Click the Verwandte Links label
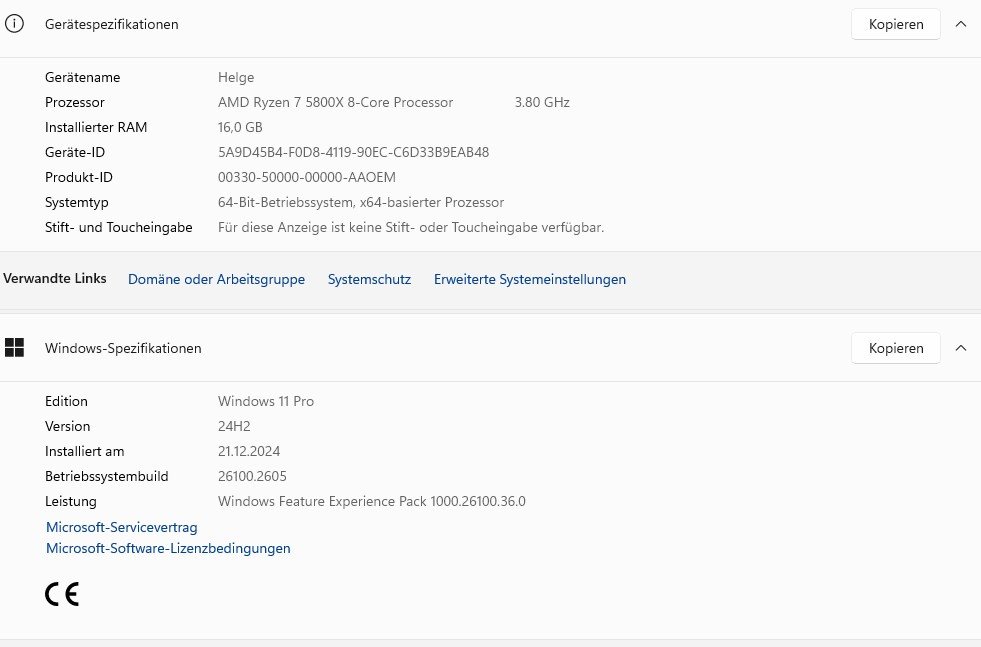This screenshot has width=981, height=647. (x=54, y=278)
